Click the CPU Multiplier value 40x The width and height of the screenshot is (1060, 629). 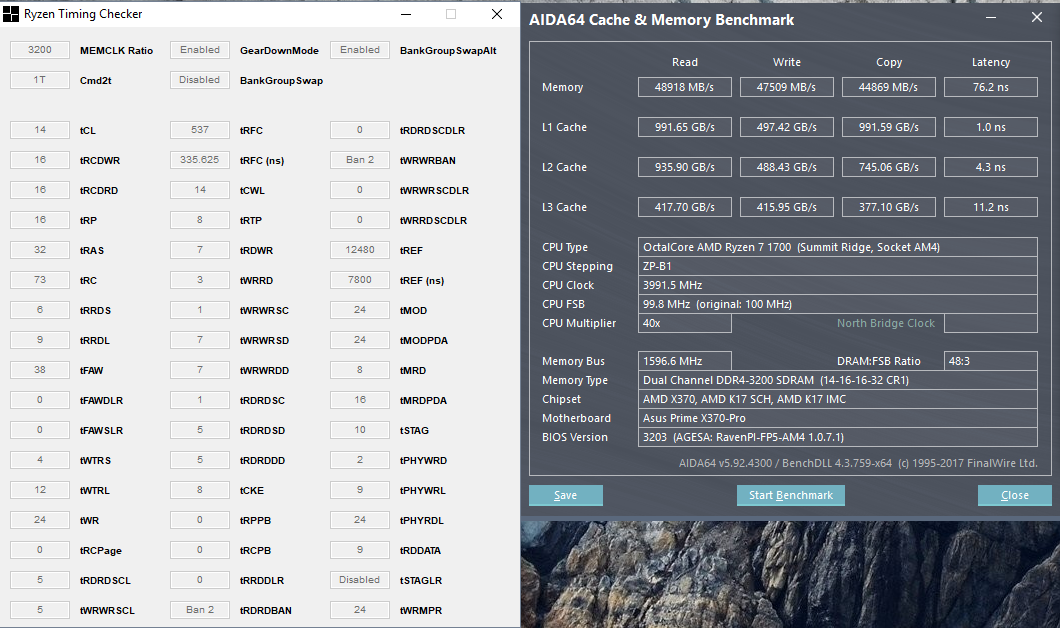pyautogui.click(x=685, y=323)
